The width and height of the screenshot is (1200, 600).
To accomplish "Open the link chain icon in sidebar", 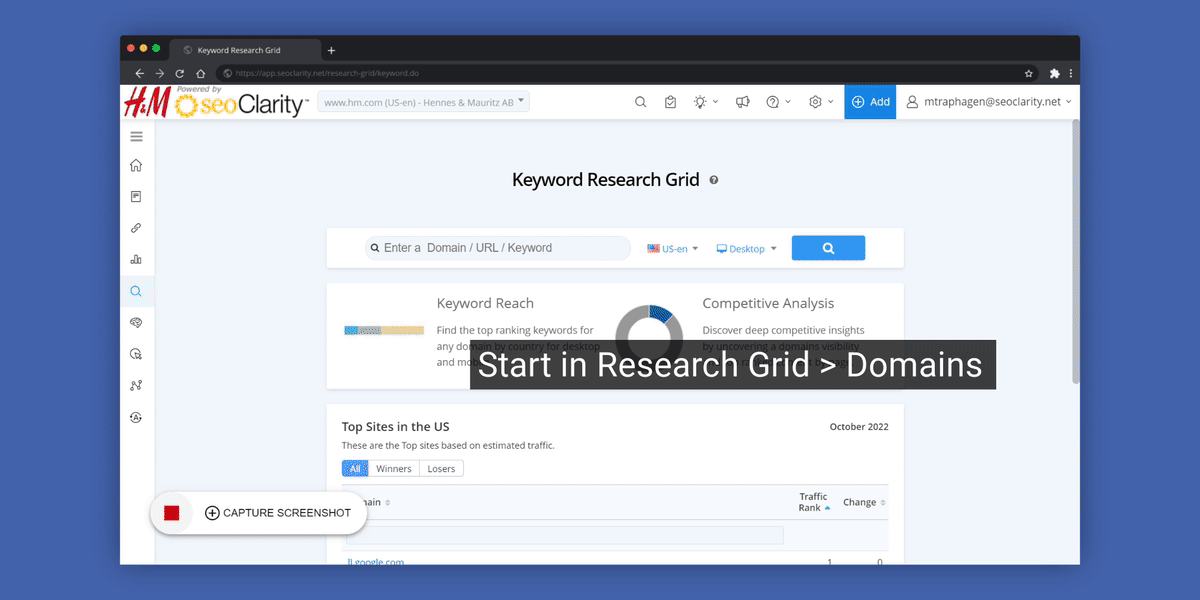I will point(137,228).
